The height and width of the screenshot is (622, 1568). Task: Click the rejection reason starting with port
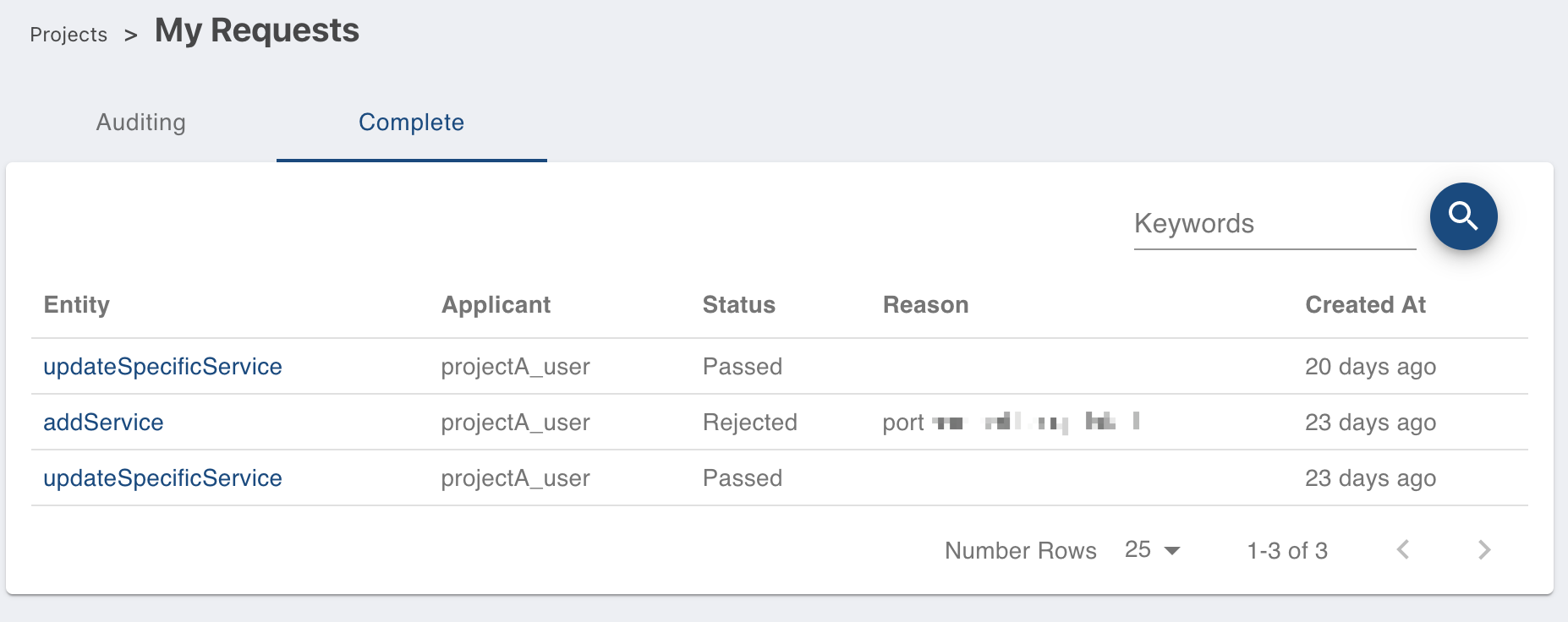click(x=1012, y=423)
